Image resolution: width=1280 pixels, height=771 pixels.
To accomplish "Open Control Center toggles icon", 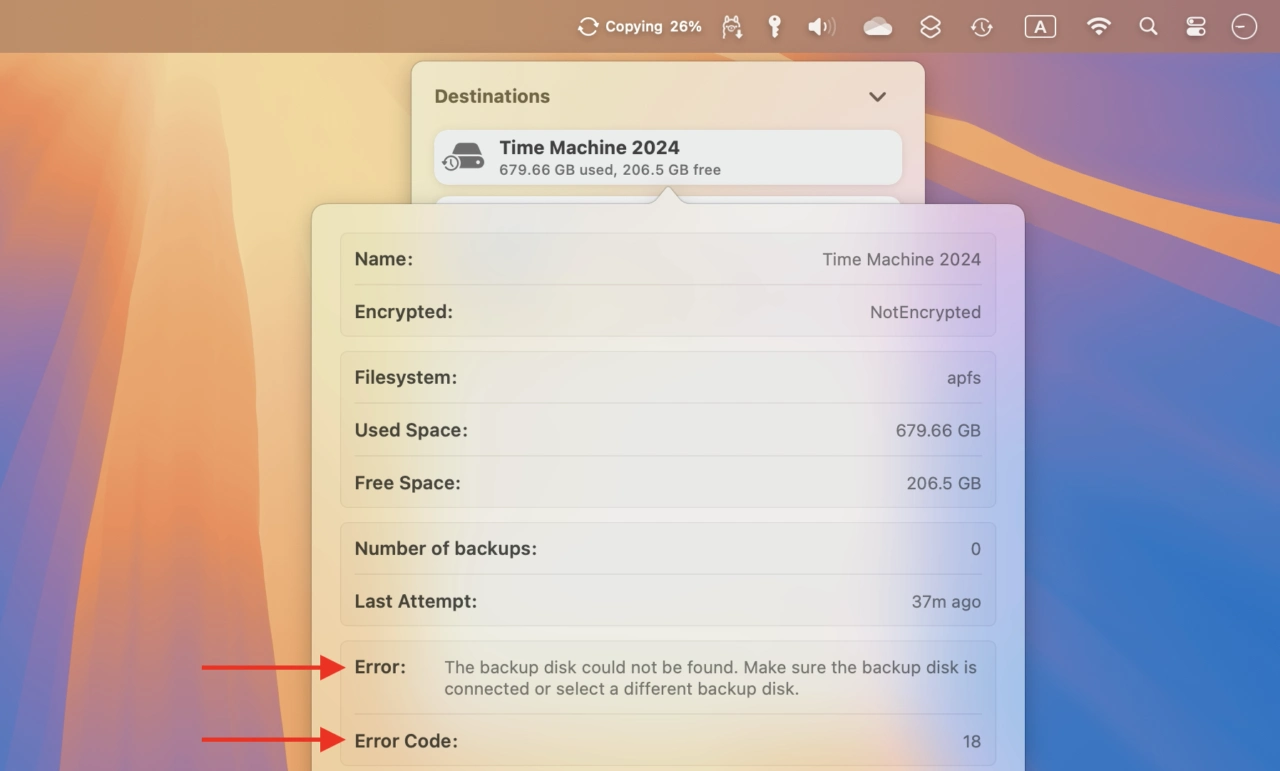I will (x=1196, y=27).
